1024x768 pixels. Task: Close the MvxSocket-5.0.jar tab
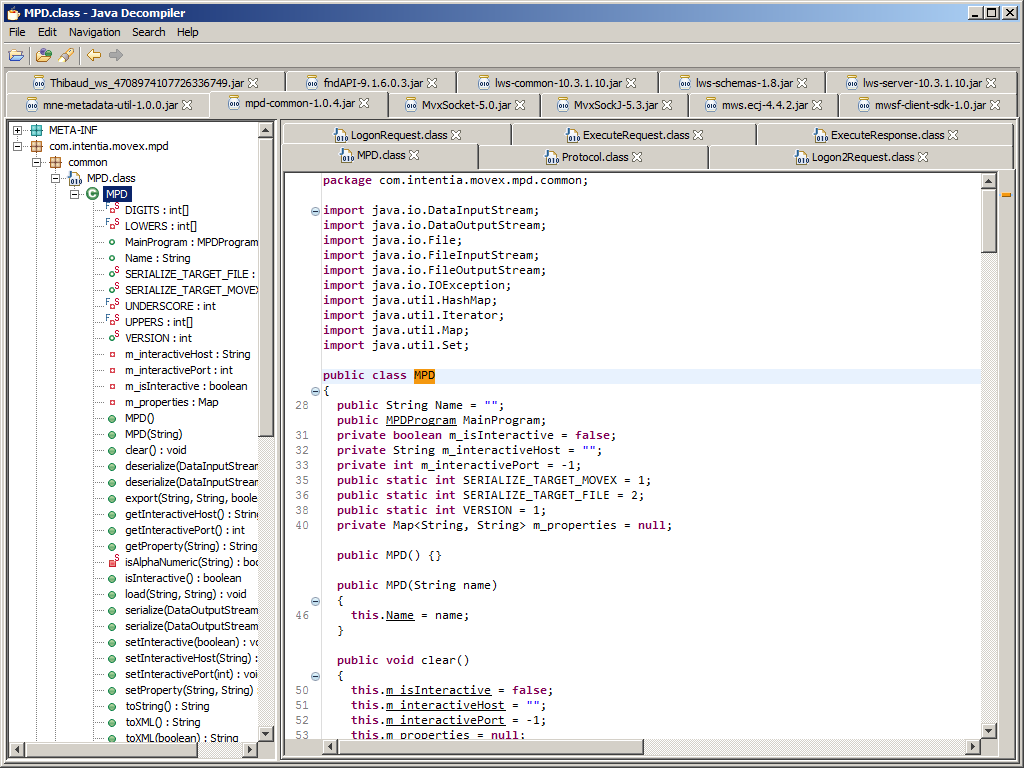[x=521, y=104]
